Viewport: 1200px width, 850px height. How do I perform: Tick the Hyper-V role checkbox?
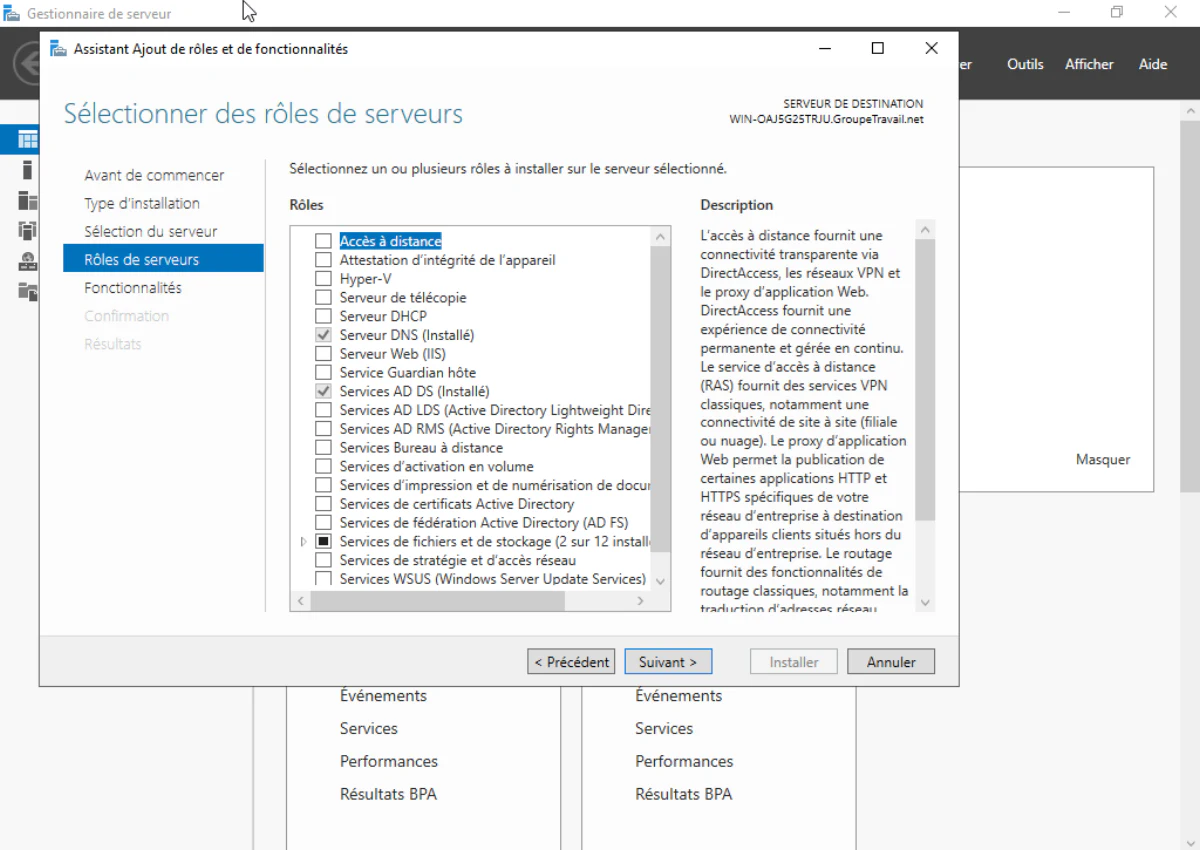(323, 279)
